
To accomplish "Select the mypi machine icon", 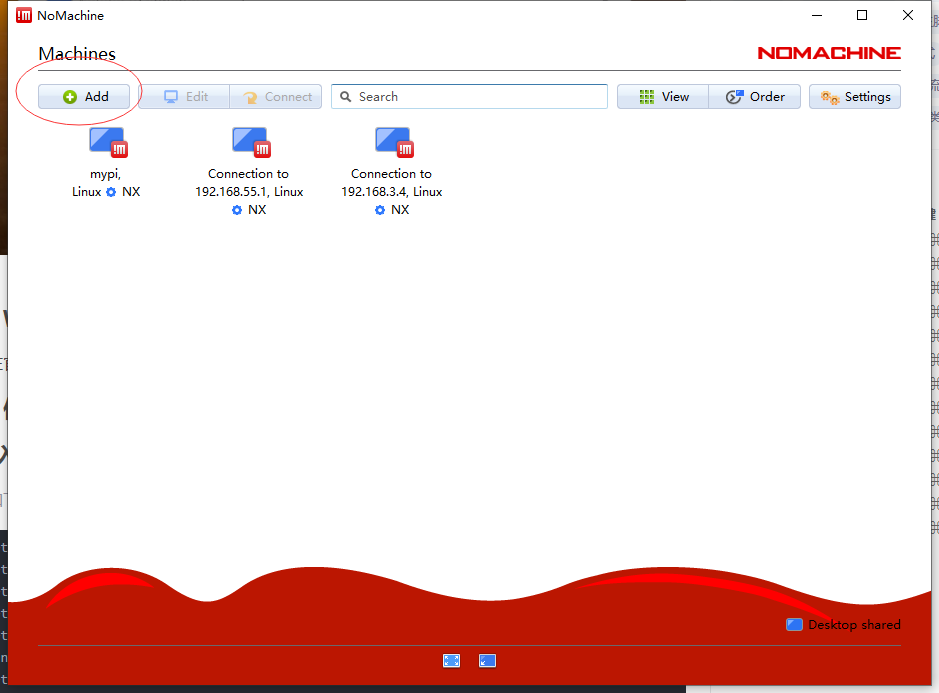I will tap(108, 143).
